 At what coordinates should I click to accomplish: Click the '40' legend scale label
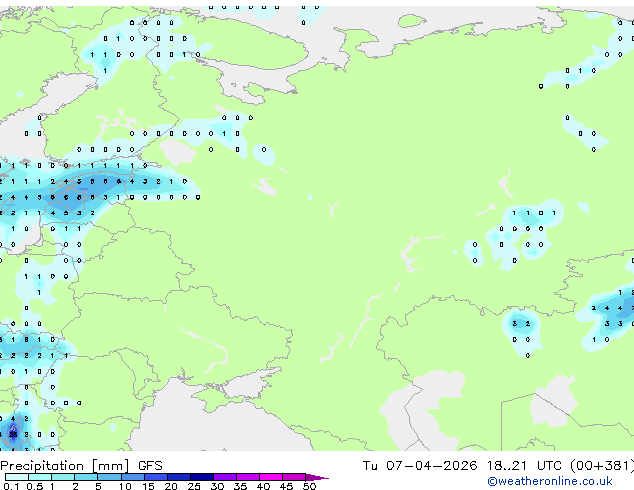pos(263,486)
